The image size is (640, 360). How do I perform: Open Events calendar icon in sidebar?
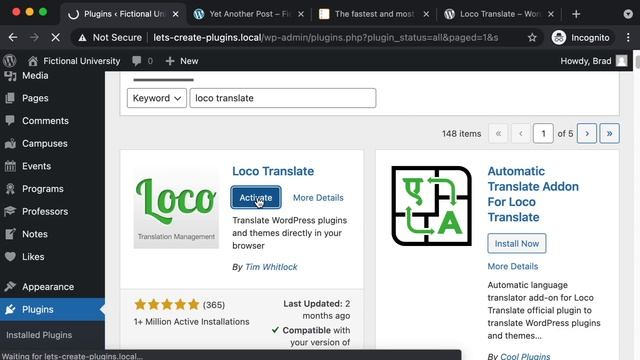10,166
